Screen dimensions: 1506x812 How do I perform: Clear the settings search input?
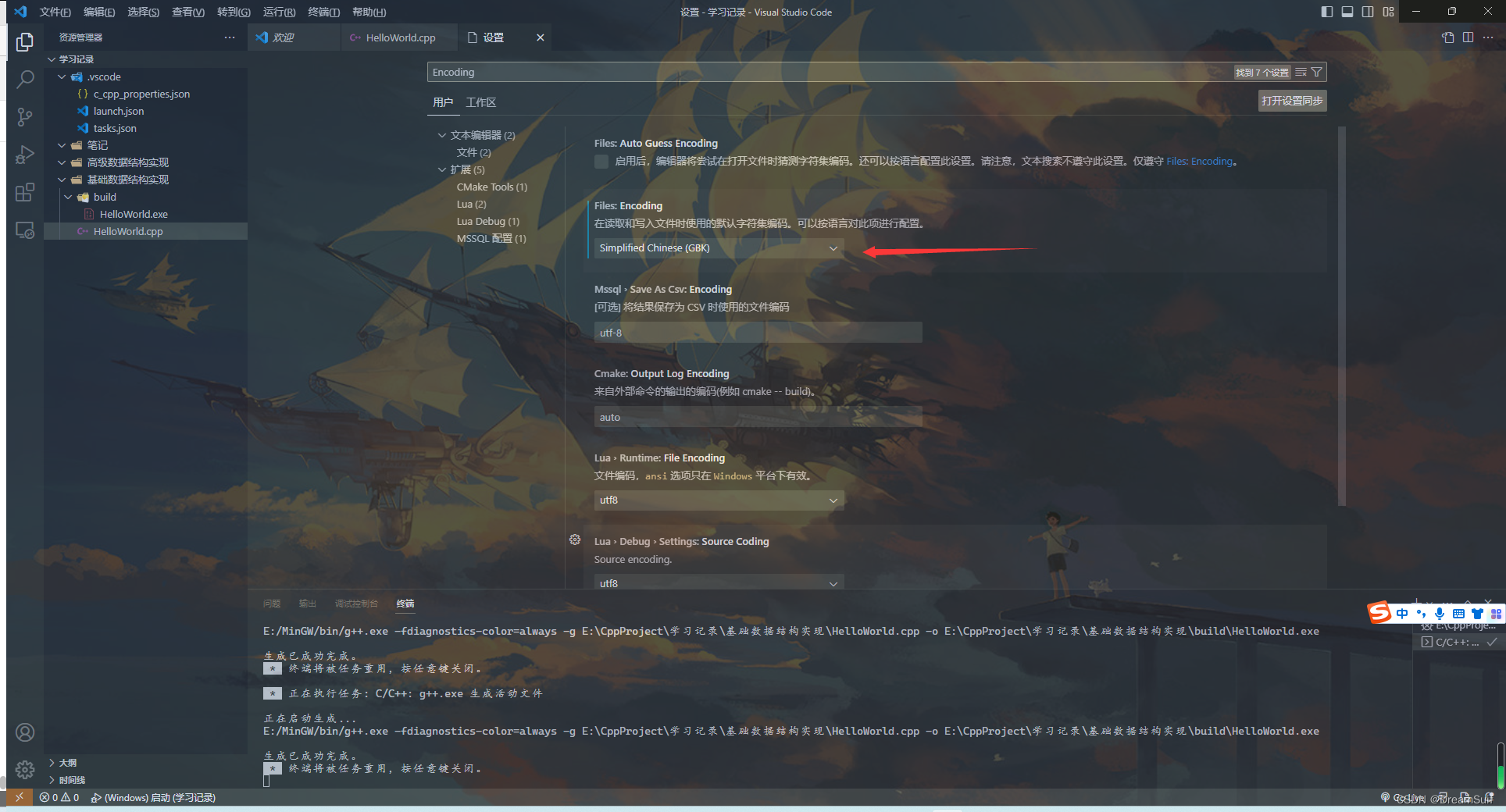point(1301,72)
